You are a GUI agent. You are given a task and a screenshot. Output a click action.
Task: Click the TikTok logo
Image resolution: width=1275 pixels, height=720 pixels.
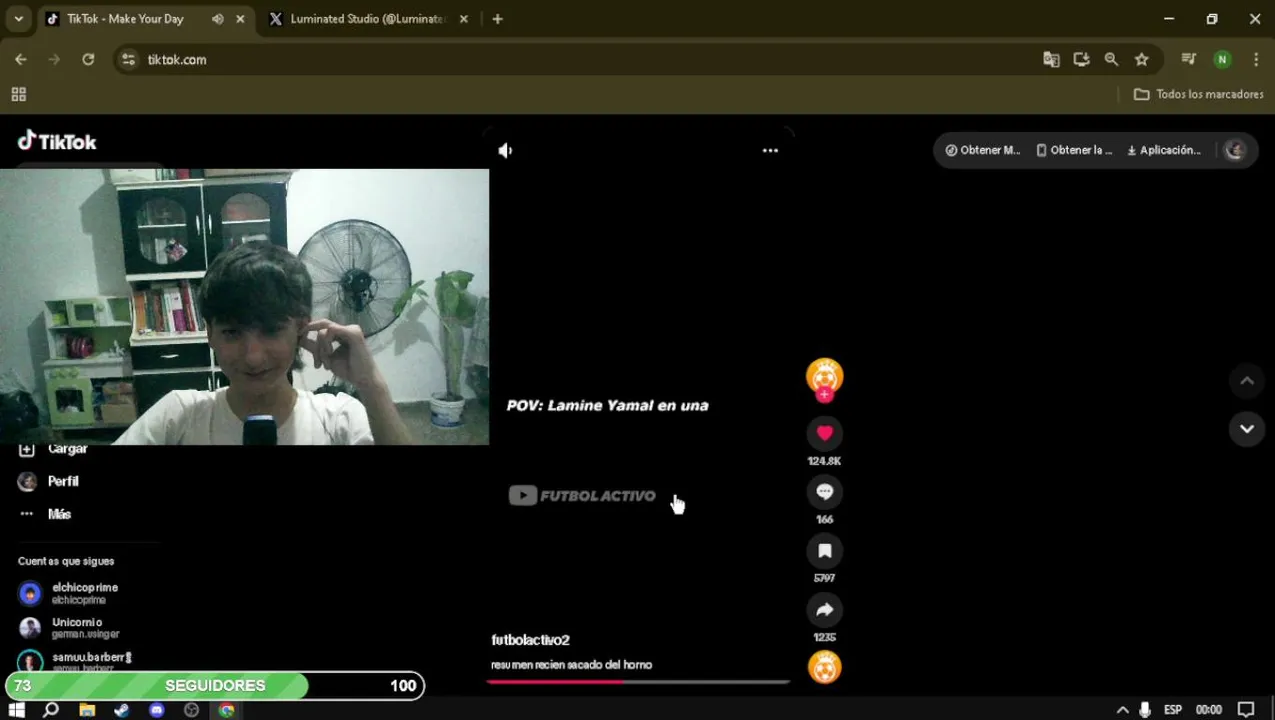pyautogui.click(x=57, y=141)
